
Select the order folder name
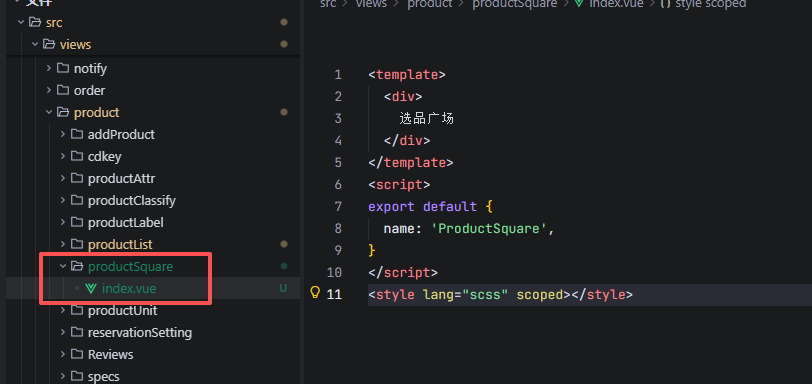[x=90, y=90]
